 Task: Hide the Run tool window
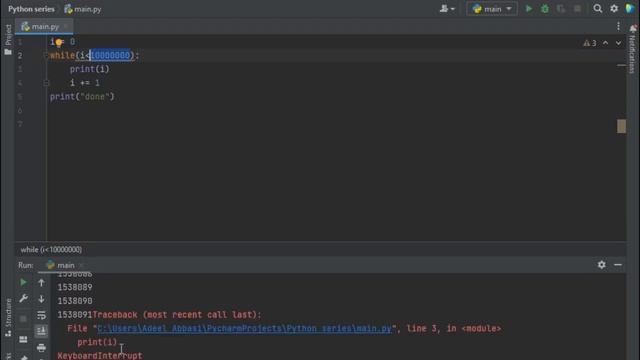pyautogui.click(x=618, y=265)
